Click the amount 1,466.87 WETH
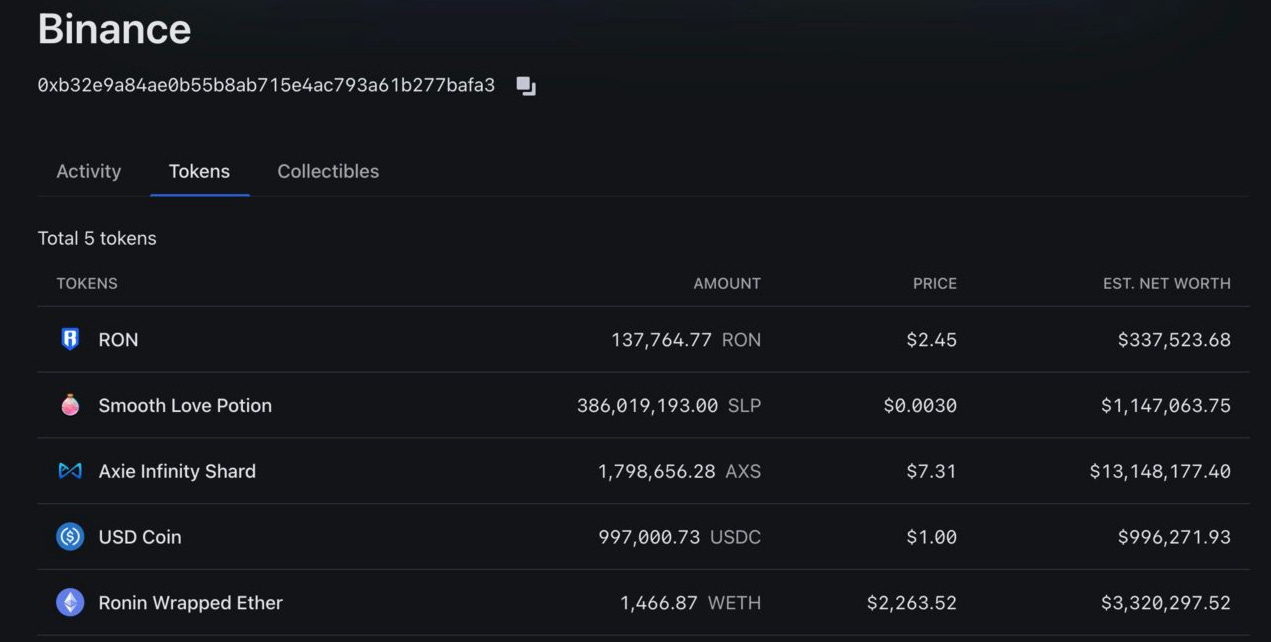The width and height of the screenshot is (1271, 642). pyautogui.click(x=691, y=603)
